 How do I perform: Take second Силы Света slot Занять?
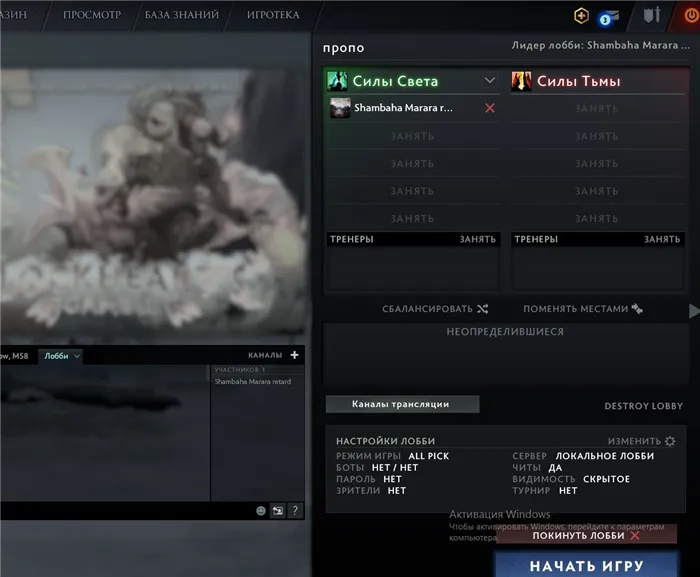click(x=412, y=136)
